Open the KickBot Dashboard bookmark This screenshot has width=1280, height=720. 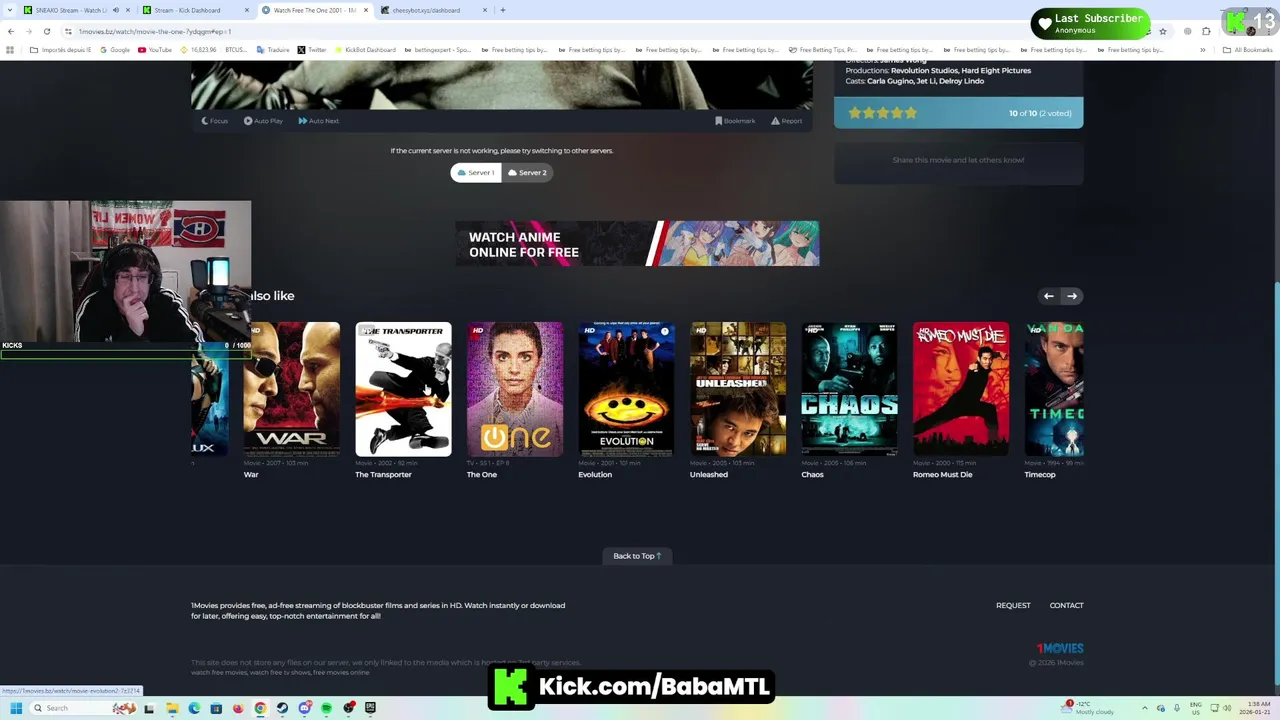tap(365, 50)
